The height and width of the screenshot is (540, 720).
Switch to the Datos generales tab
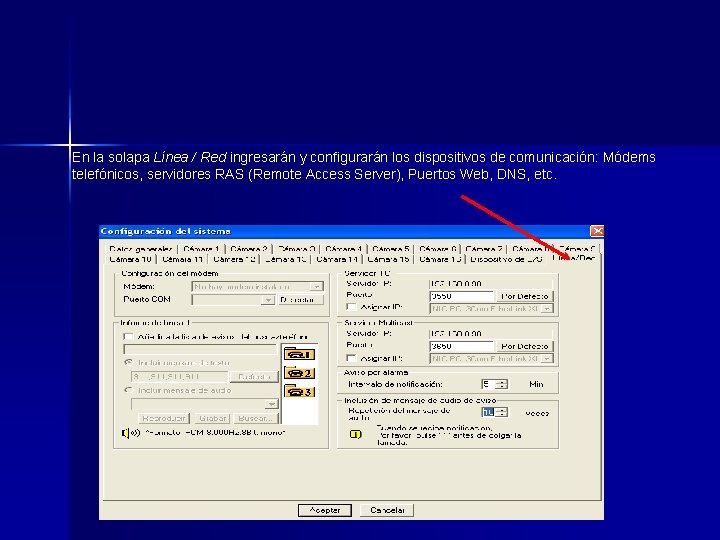coord(141,249)
